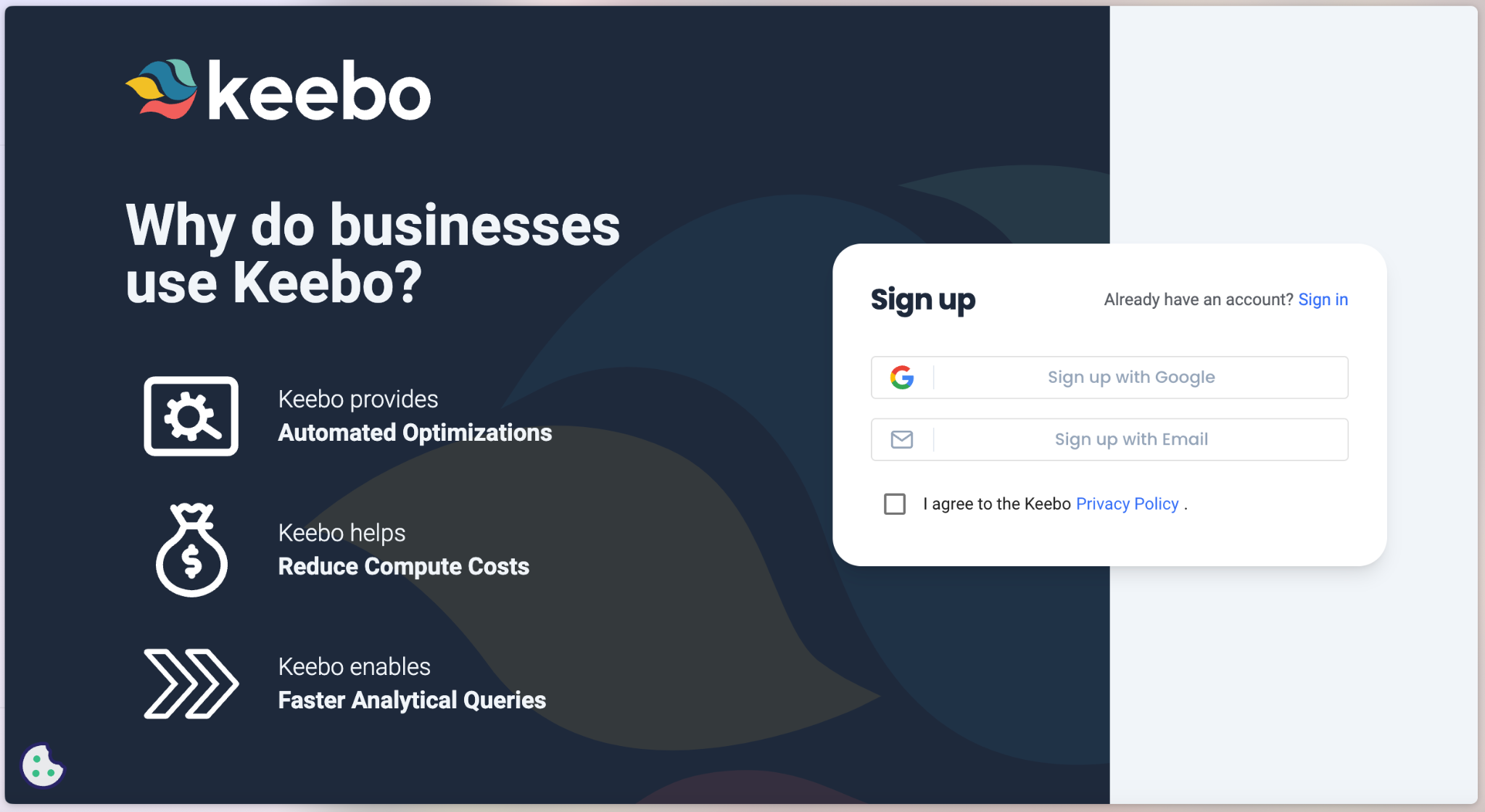Click the Keebo wordmark text
The image size is (1485, 812).
click(x=319, y=92)
